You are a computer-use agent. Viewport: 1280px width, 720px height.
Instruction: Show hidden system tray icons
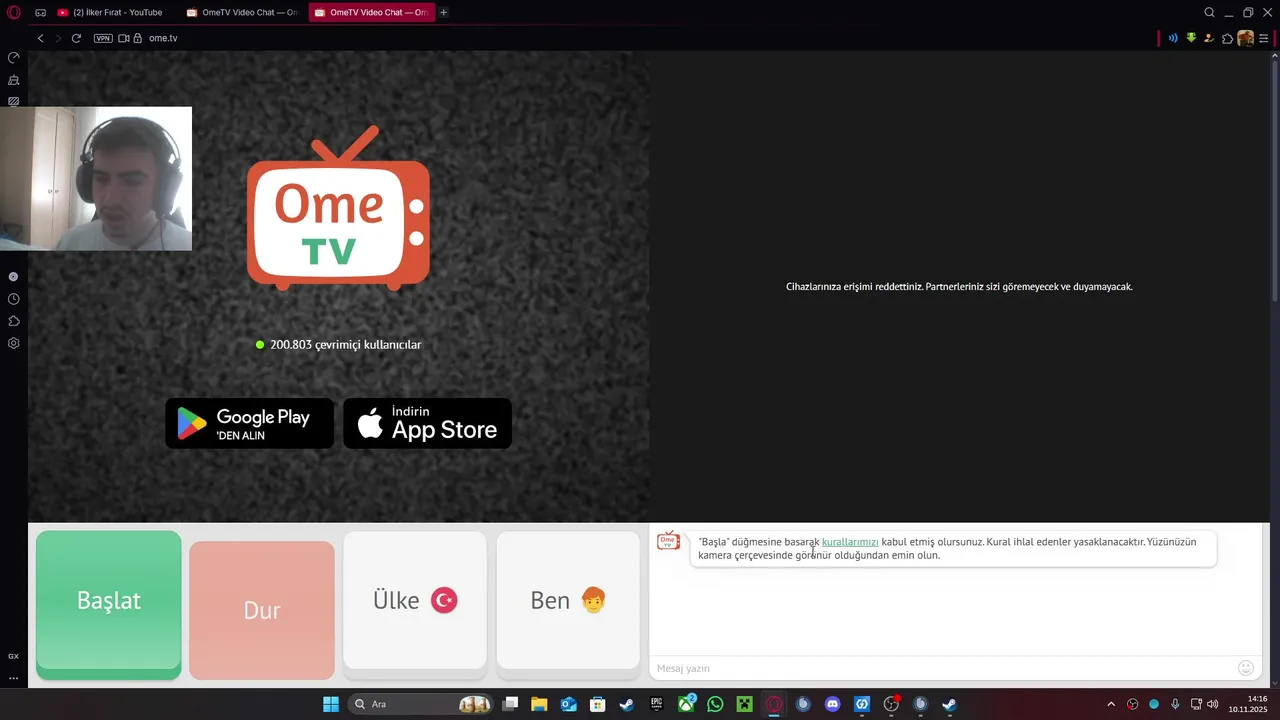point(1111,704)
